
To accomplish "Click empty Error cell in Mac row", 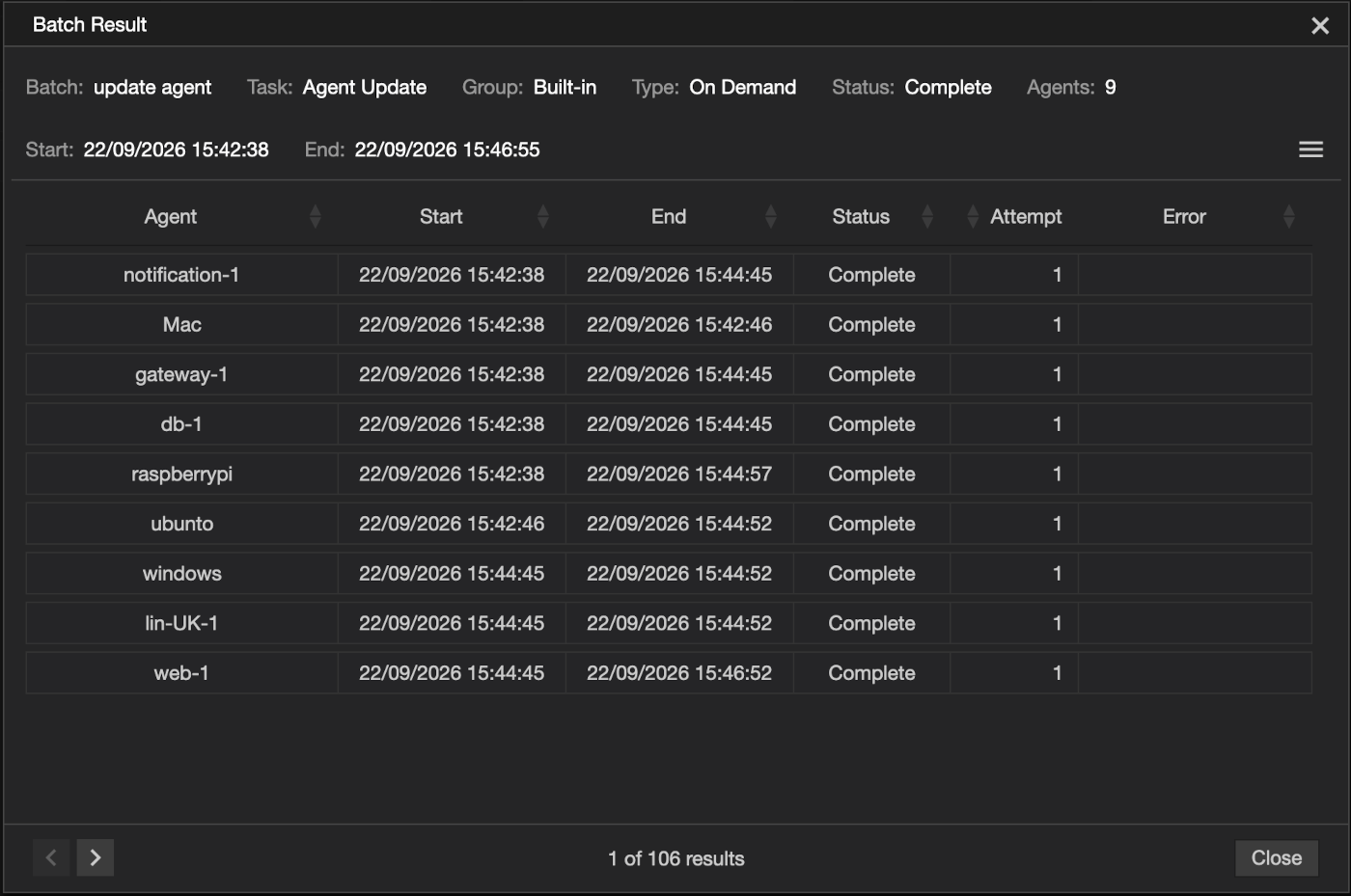I will pos(1195,325).
